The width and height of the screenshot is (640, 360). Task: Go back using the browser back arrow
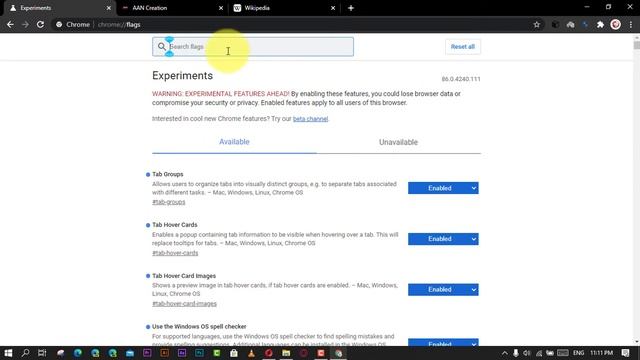coord(10,24)
